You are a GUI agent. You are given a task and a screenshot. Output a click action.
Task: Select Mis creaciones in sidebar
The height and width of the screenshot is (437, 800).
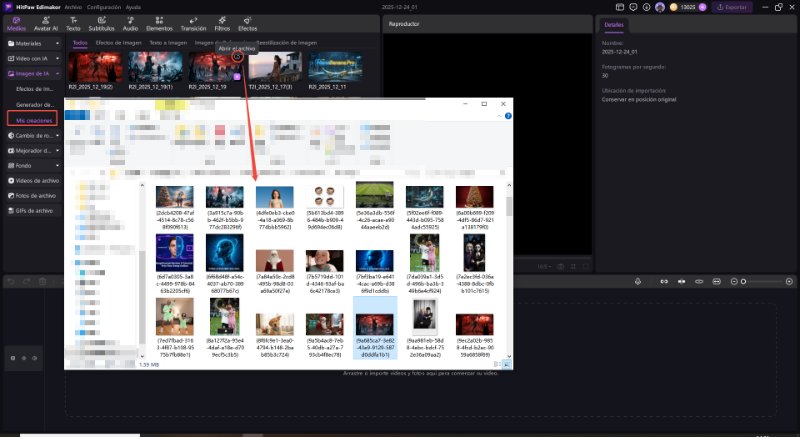tap(31, 119)
